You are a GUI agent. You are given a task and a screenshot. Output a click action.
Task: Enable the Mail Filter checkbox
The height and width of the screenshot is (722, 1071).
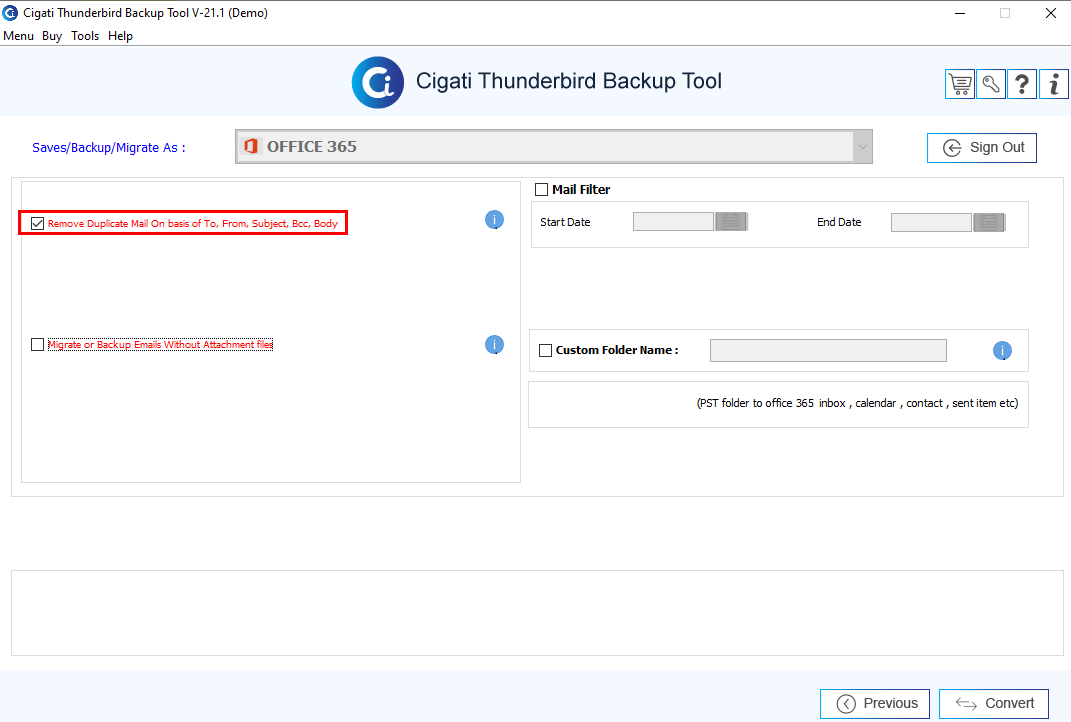[x=542, y=190]
